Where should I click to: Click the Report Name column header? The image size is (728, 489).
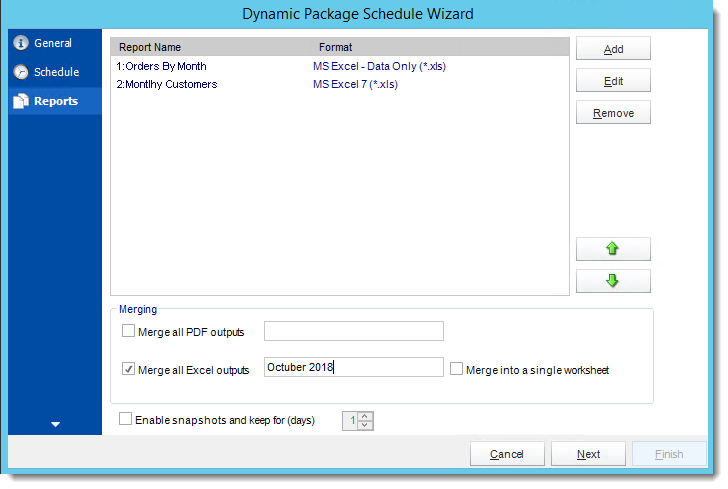(211, 47)
